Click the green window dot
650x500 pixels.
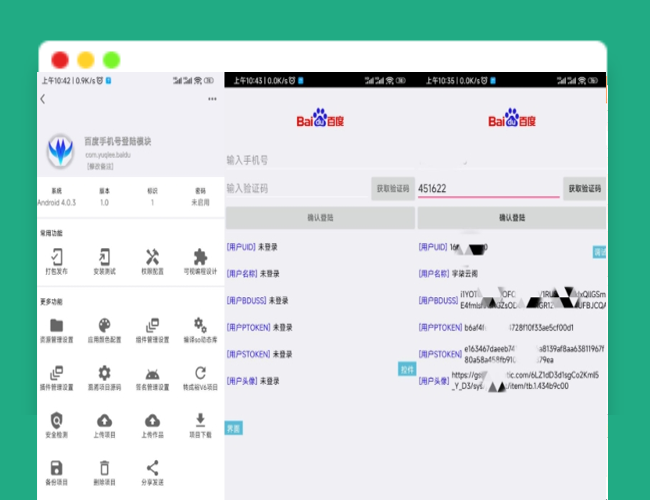tap(112, 60)
